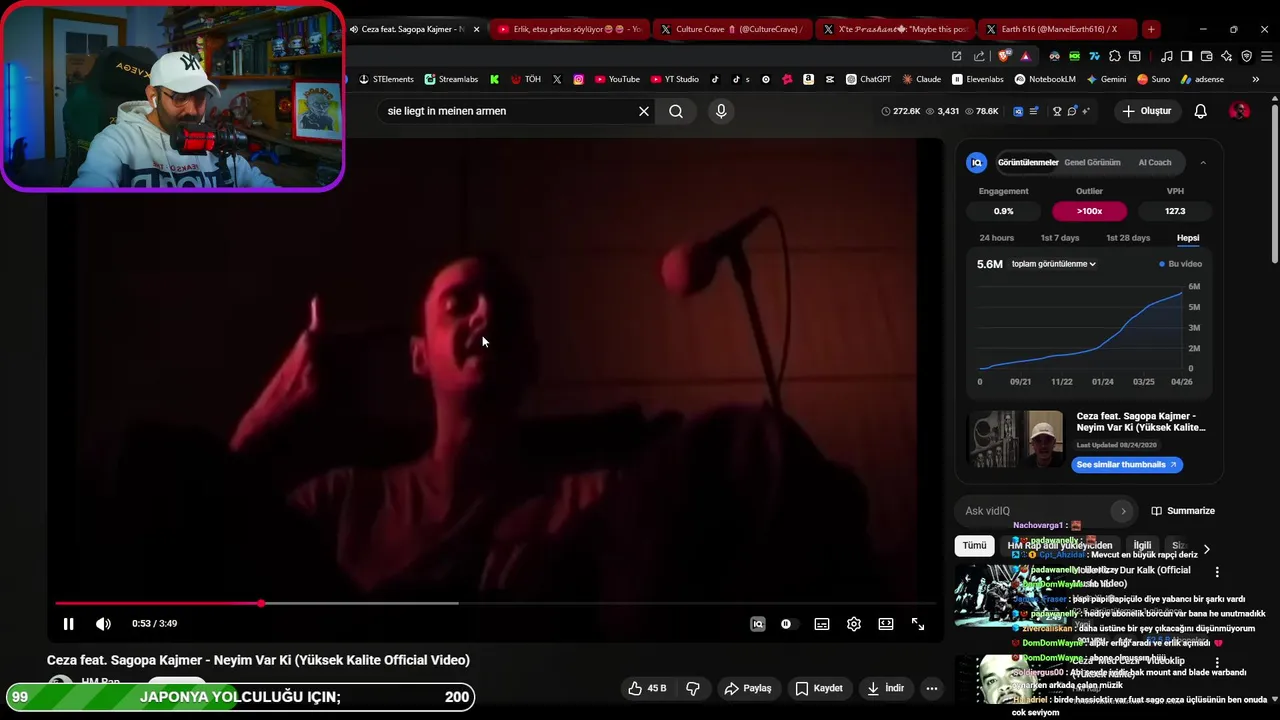This screenshot has width=1280, height=720.
Task: Open Oluştur create menu
Action: click(x=1146, y=111)
